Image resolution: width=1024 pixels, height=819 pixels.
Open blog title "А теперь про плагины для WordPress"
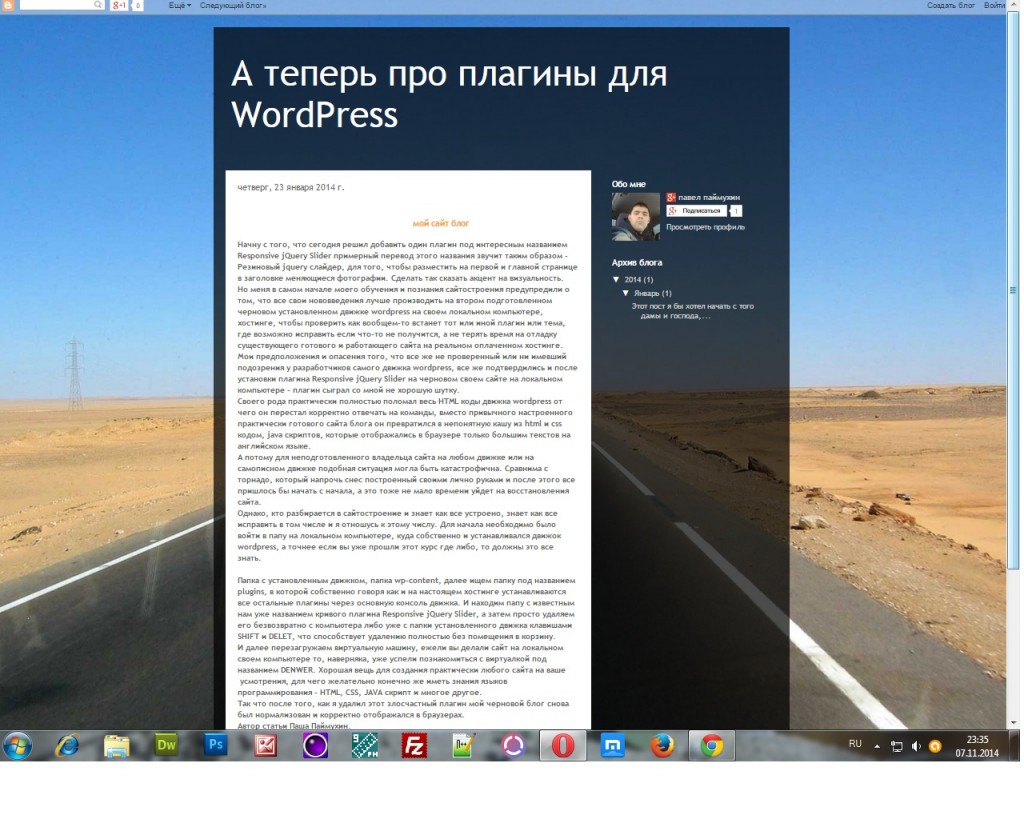pos(449,94)
